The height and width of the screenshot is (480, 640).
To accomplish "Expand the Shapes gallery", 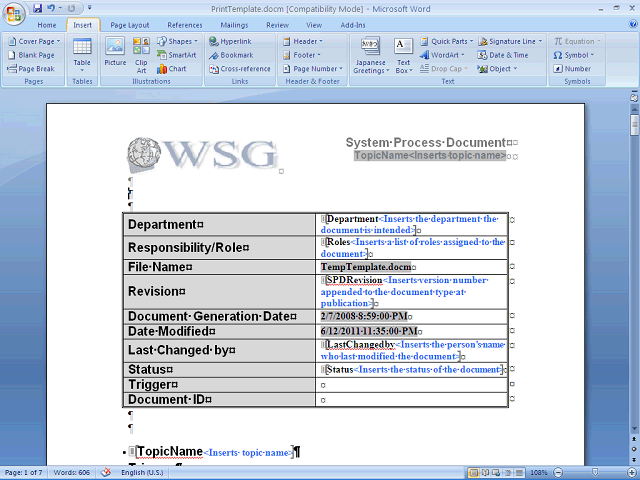I will 178,41.
